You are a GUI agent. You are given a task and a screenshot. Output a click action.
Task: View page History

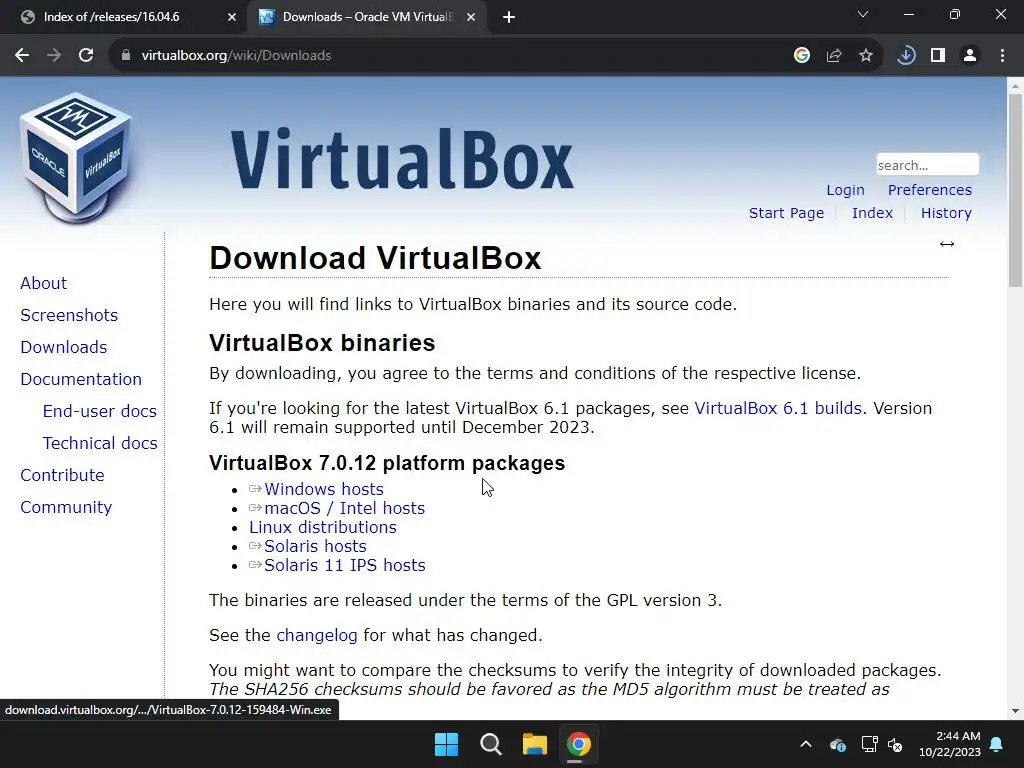946,213
